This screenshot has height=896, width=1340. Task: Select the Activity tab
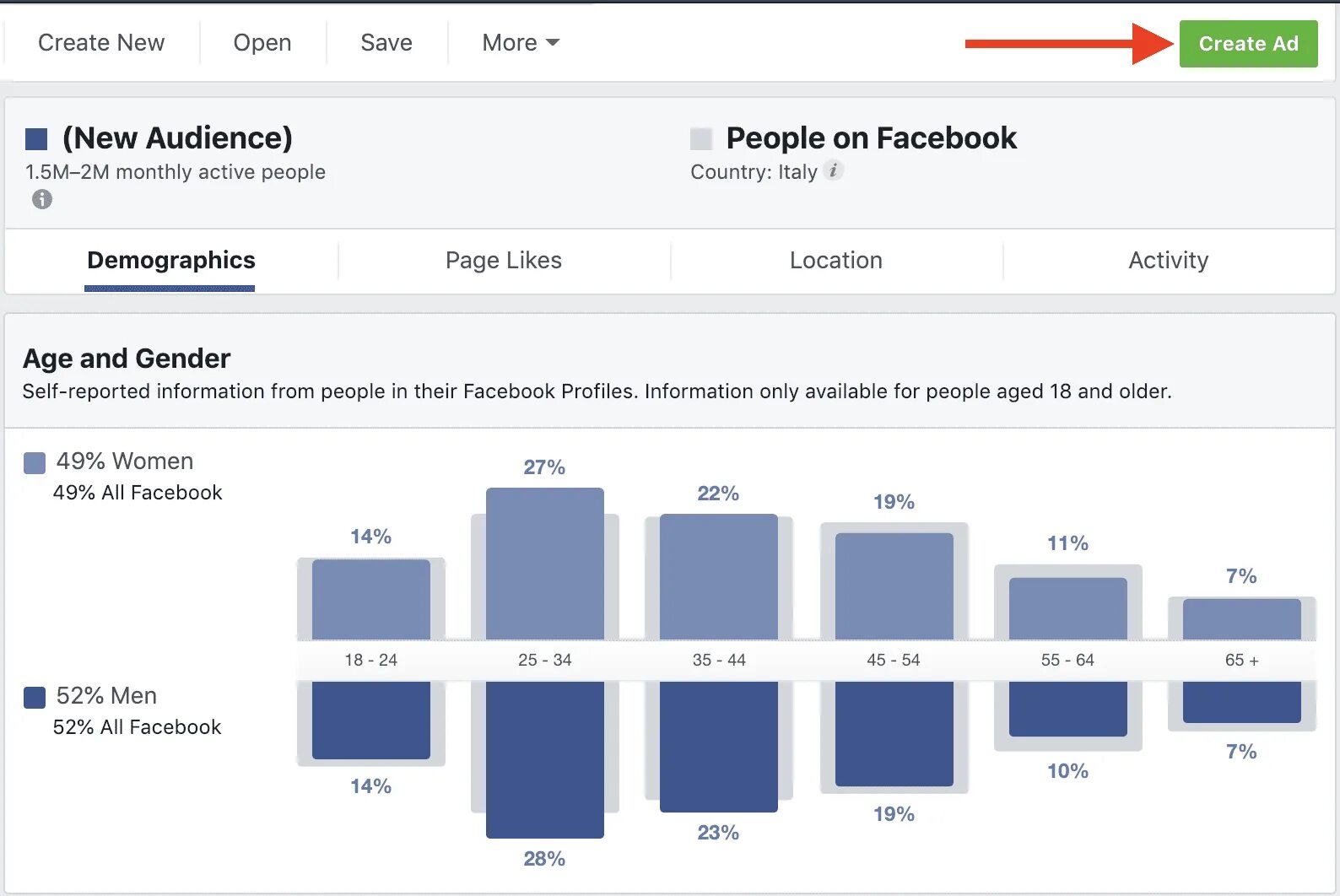1168,260
